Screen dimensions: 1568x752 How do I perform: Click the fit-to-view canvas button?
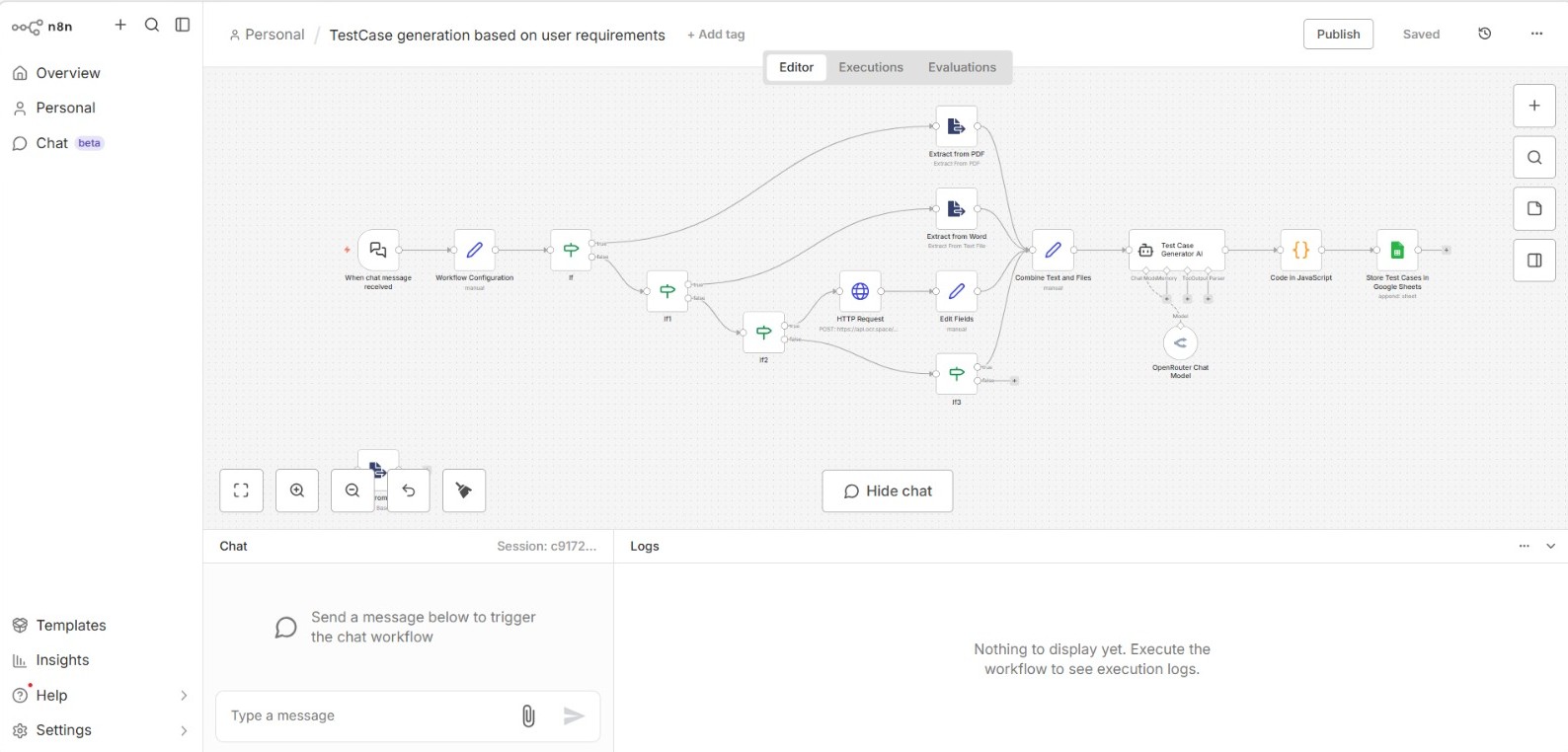(x=241, y=490)
